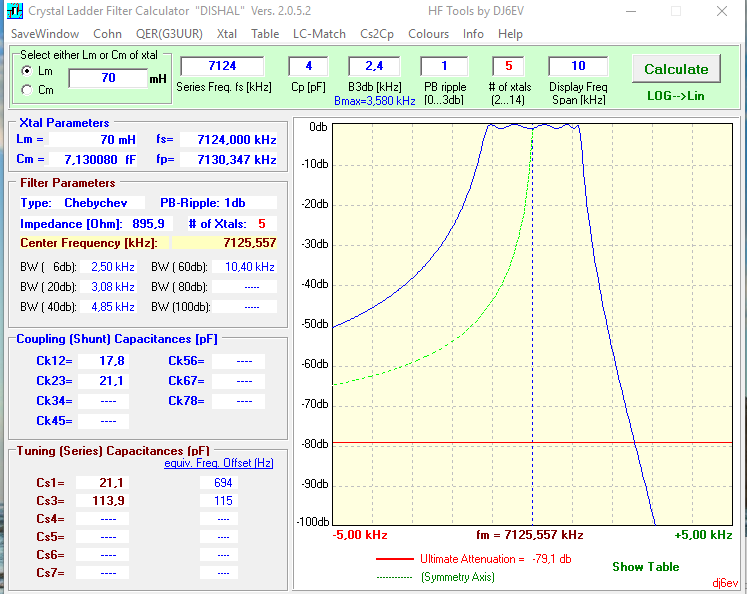Open the QER(G3UUR) menu

[169, 34]
